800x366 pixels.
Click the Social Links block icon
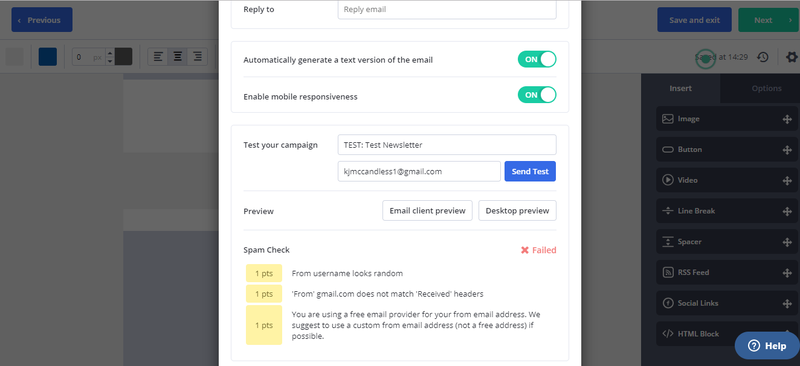[667, 303]
